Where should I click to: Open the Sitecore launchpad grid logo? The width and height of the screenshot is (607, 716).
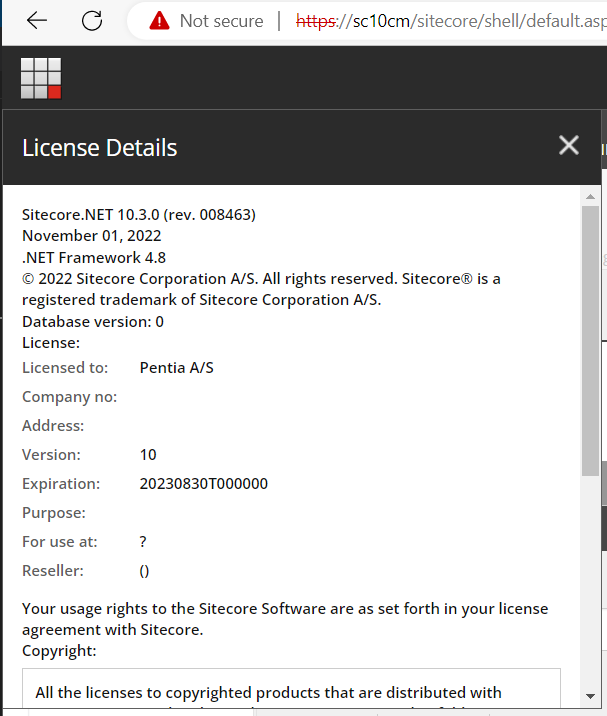click(41, 78)
